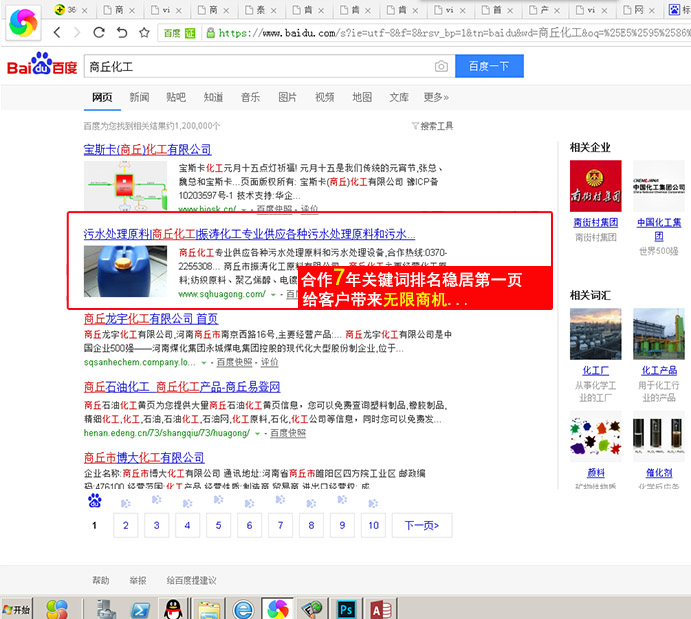691x619 pixels.
Task: Click the 帮助 footer link
Action: point(101,580)
